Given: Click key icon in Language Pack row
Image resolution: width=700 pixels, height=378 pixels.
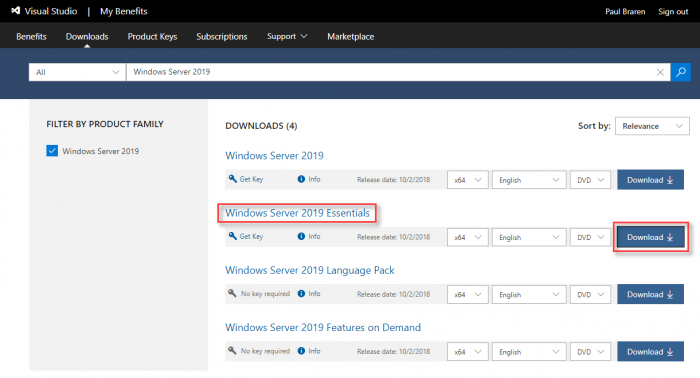Looking at the screenshot, I should (232, 294).
